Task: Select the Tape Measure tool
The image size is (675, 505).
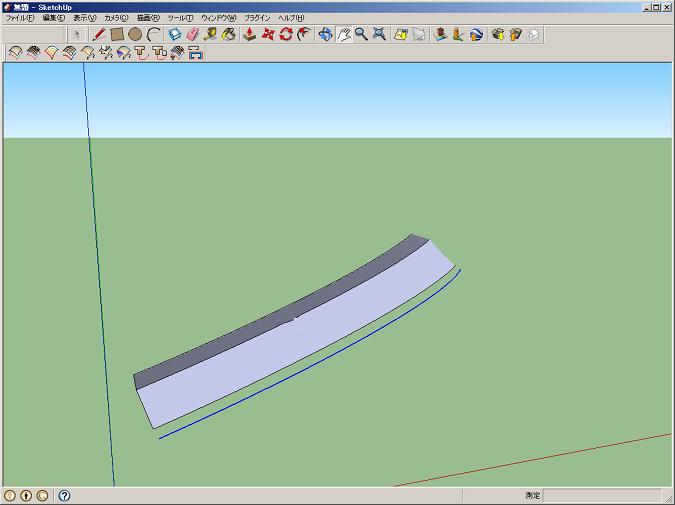Action: (x=211, y=34)
